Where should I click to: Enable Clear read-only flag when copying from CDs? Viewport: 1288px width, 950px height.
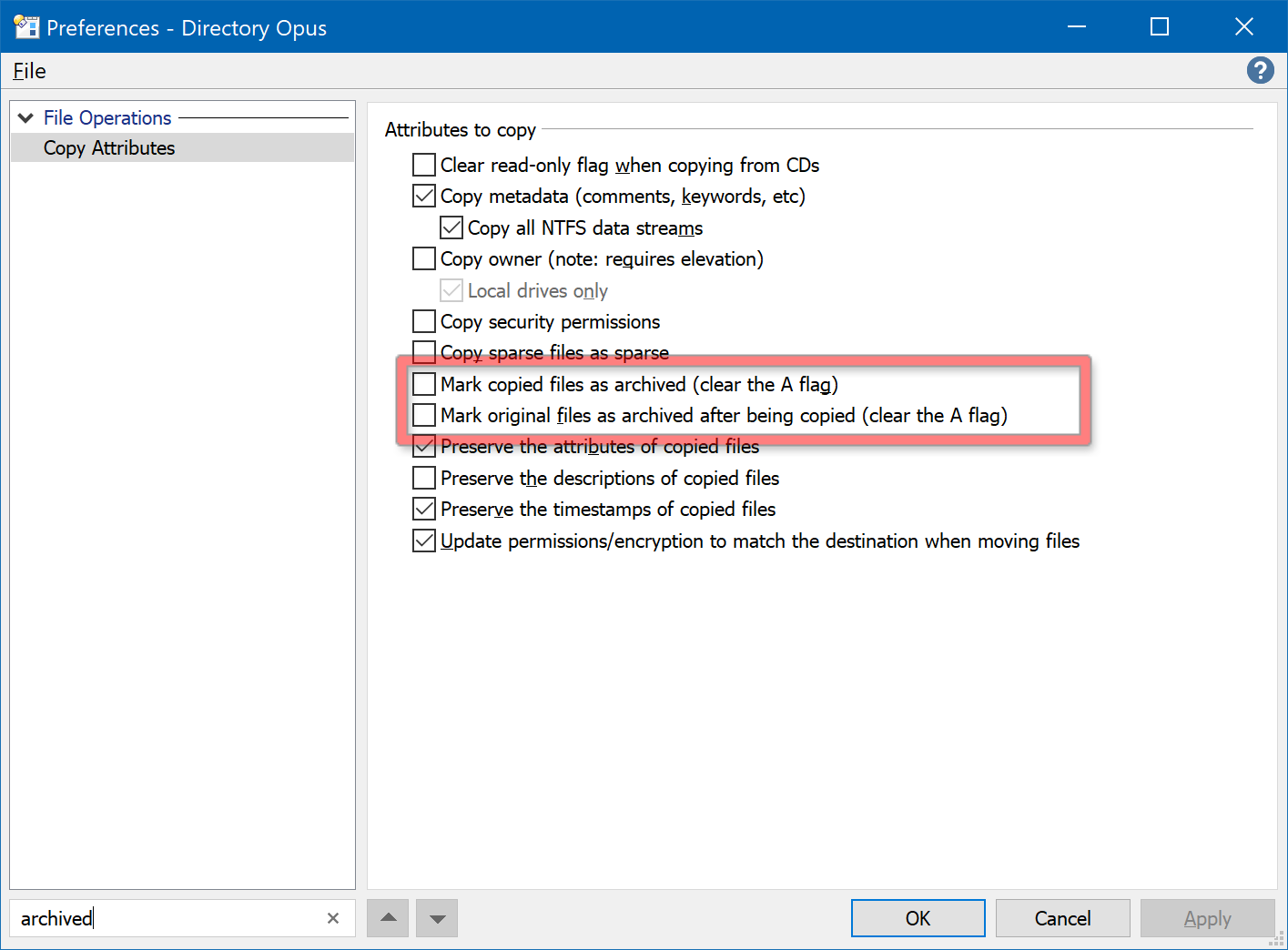coord(424,165)
